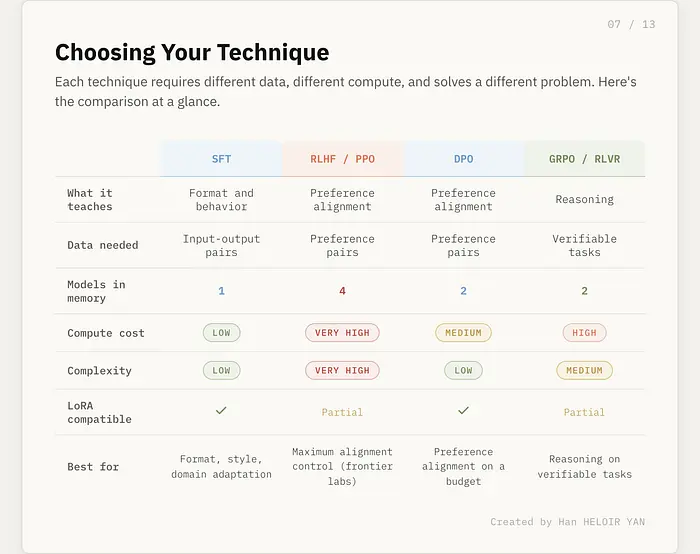
Task: Select the RLHF / PPO column header
Action: coord(342,159)
